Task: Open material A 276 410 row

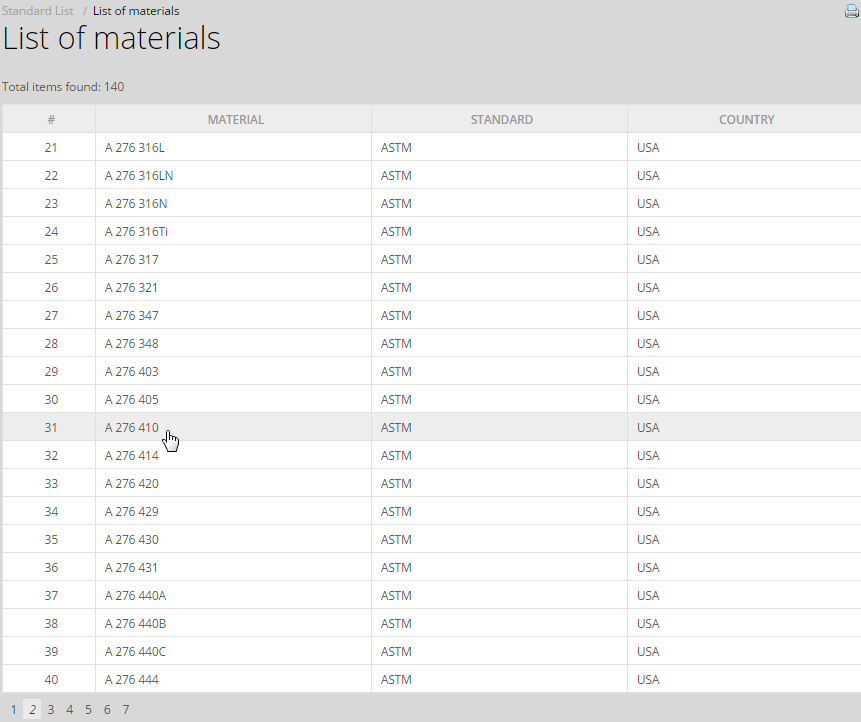Action: click(432, 427)
